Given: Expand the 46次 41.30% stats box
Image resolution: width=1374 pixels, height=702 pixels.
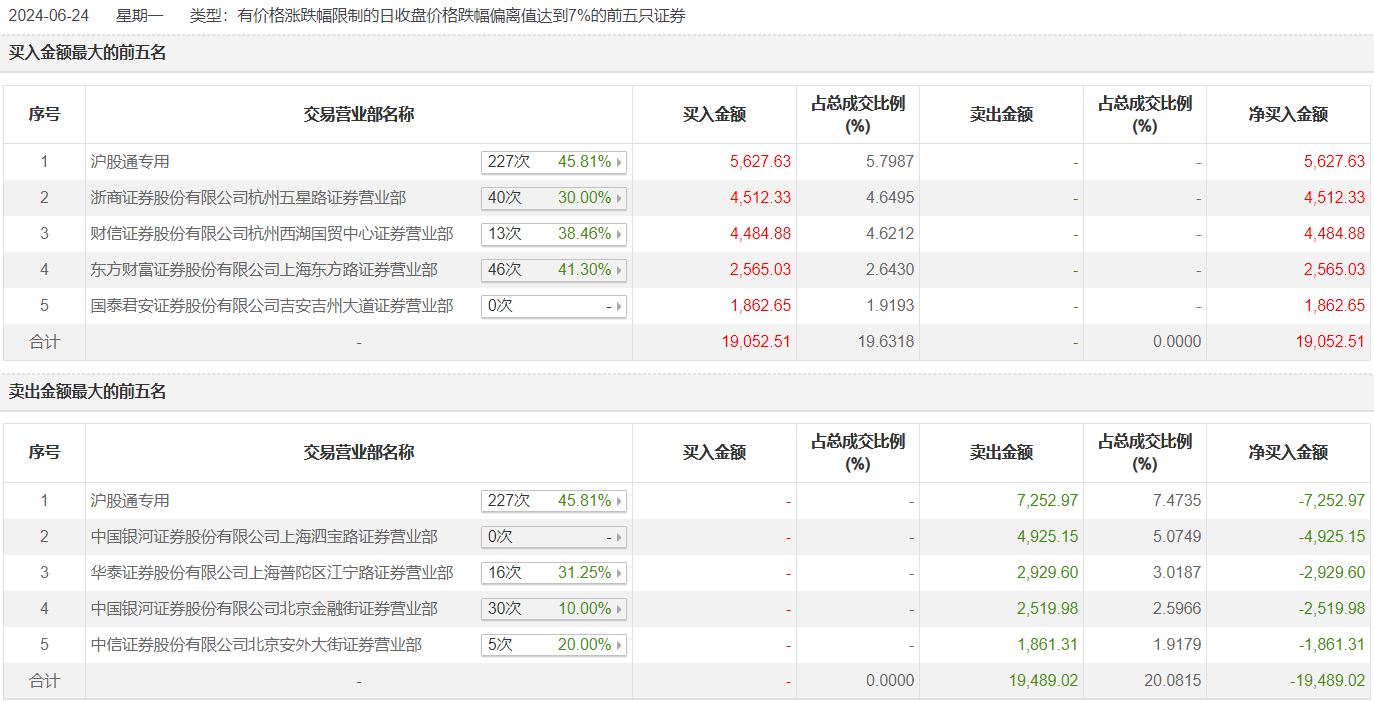Looking at the screenshot, I should pos(554,270).
